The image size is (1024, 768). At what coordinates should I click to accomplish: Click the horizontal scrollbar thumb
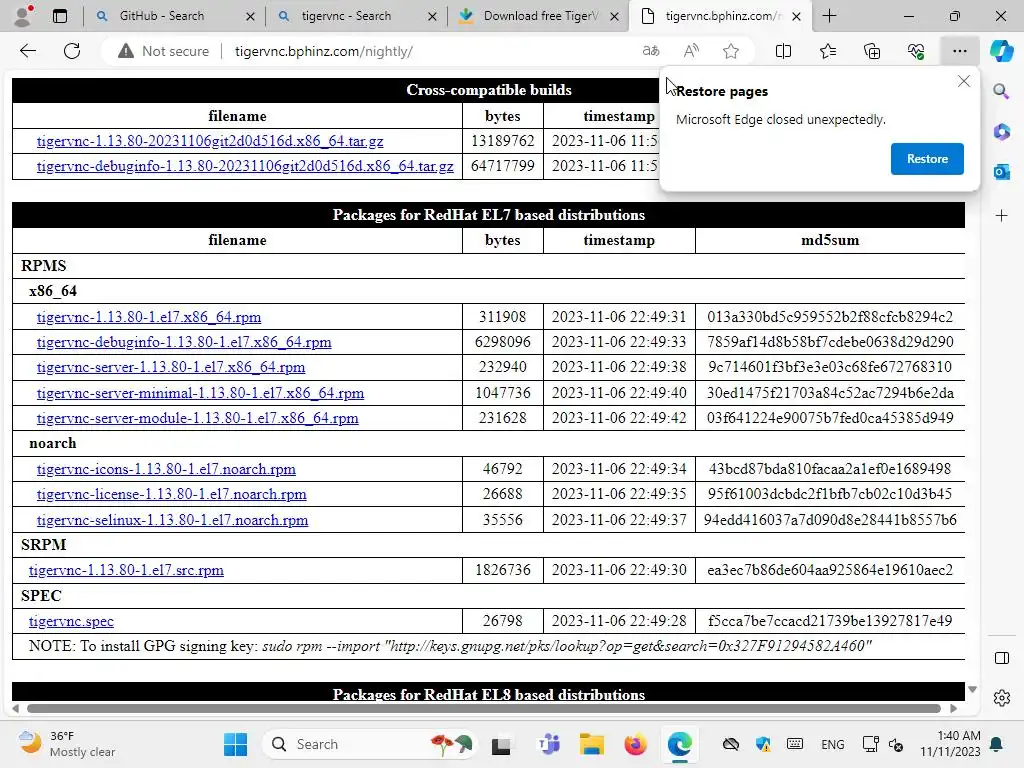483,708
